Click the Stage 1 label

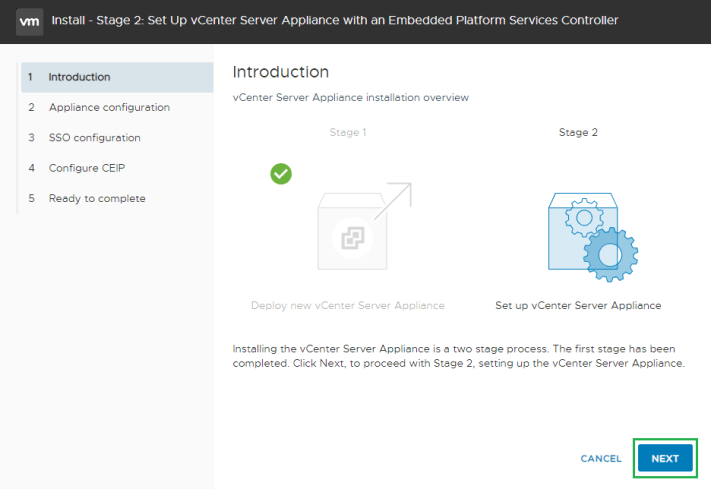pos(348,132)
